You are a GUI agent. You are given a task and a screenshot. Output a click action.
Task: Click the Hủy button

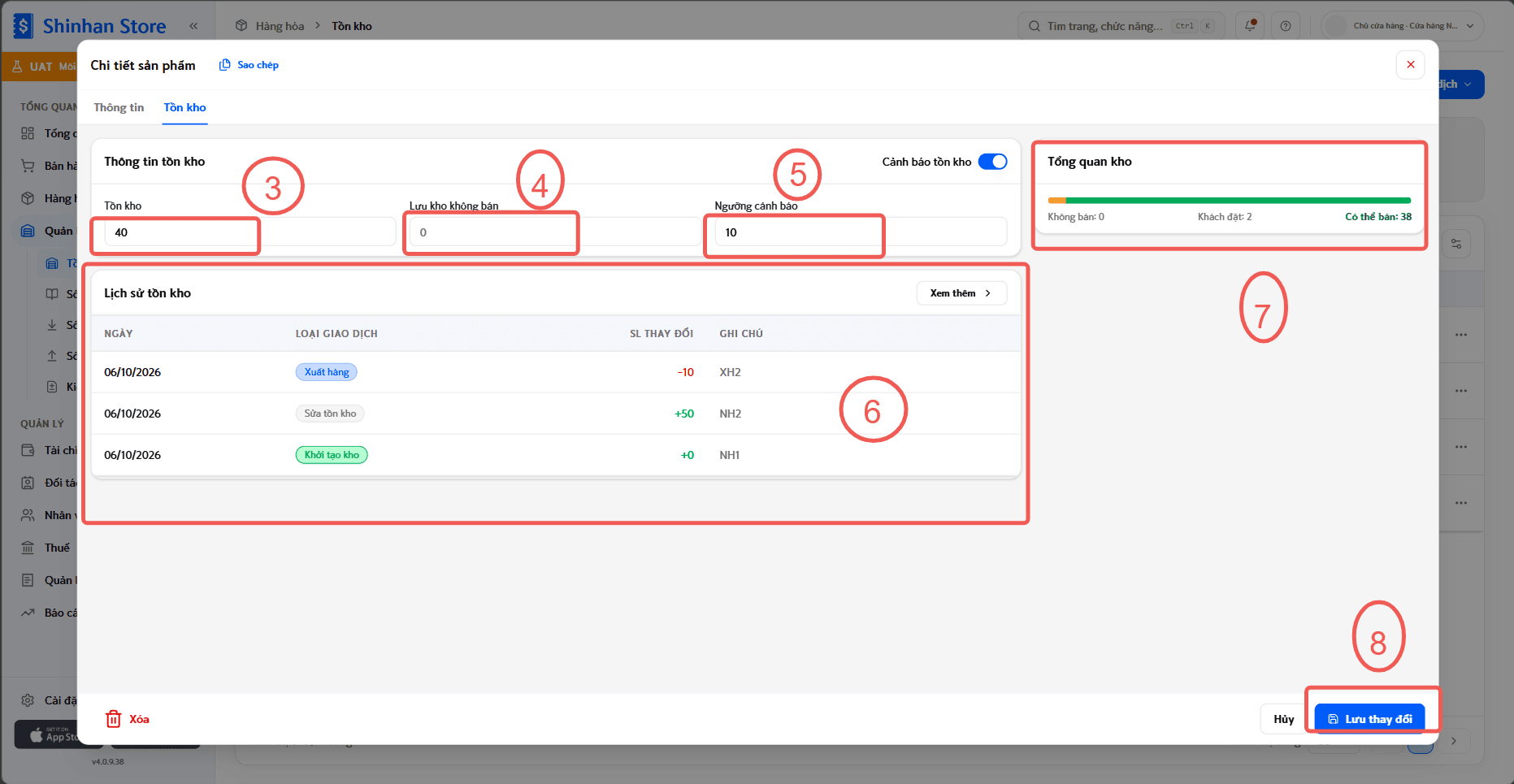[1284, 719]
